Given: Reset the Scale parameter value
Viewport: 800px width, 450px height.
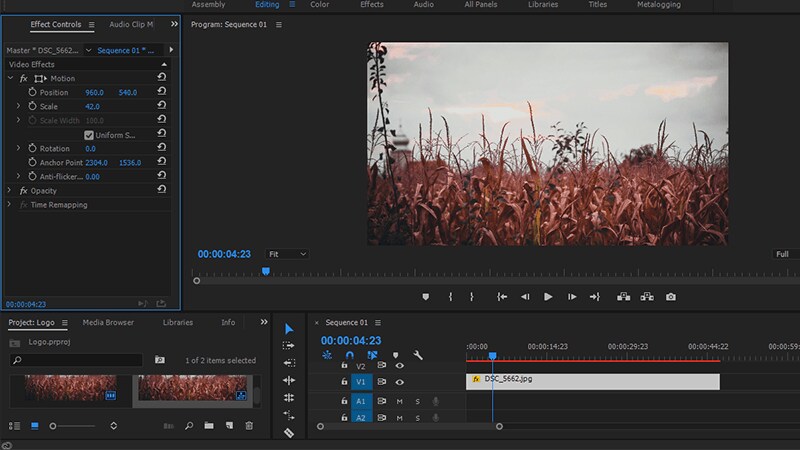Looking at the screenshot, I should click(x=162, y=105).
